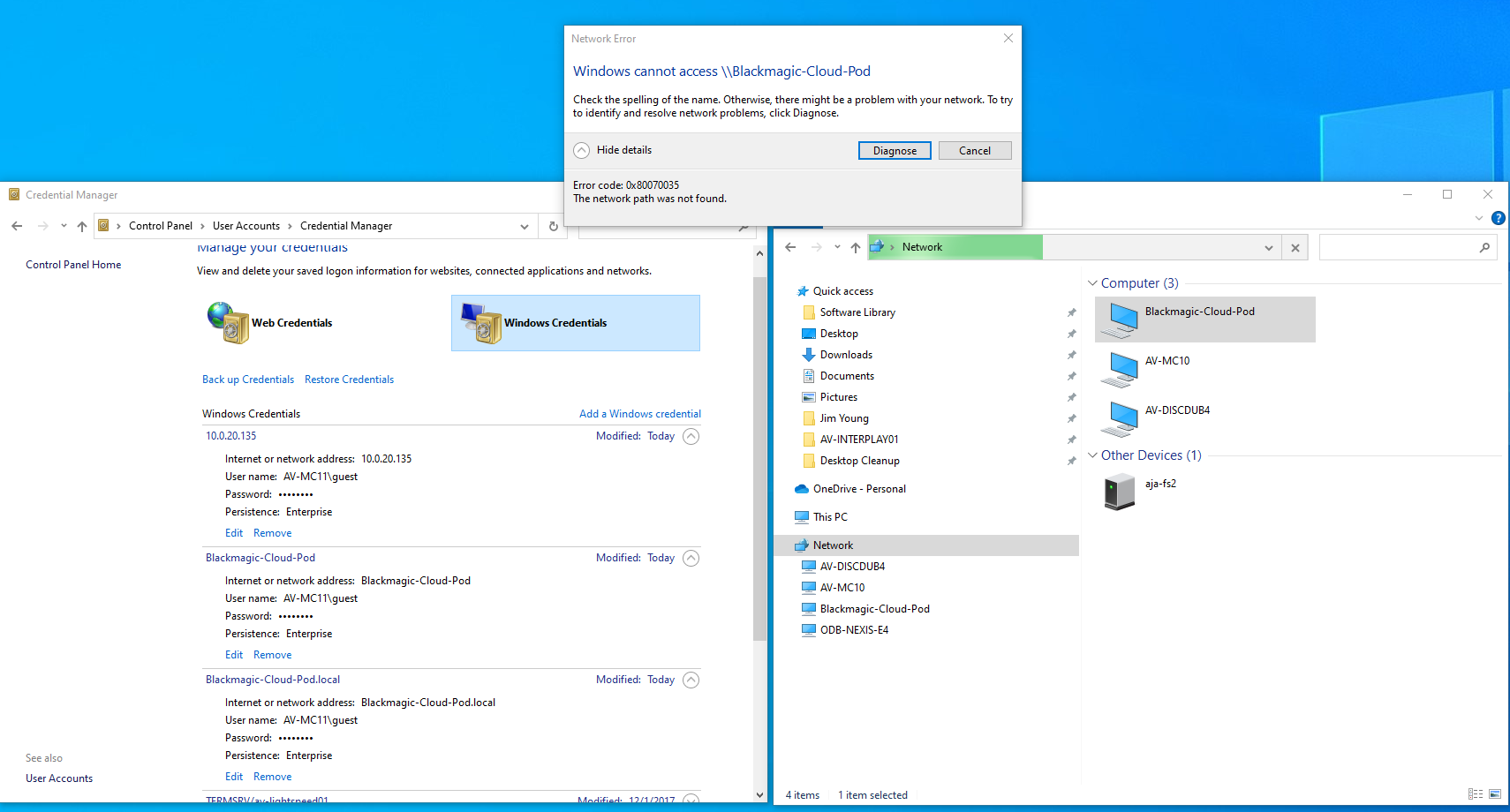Collapse the Computer (3) group
The image size is (1510, 812).
1092,283
